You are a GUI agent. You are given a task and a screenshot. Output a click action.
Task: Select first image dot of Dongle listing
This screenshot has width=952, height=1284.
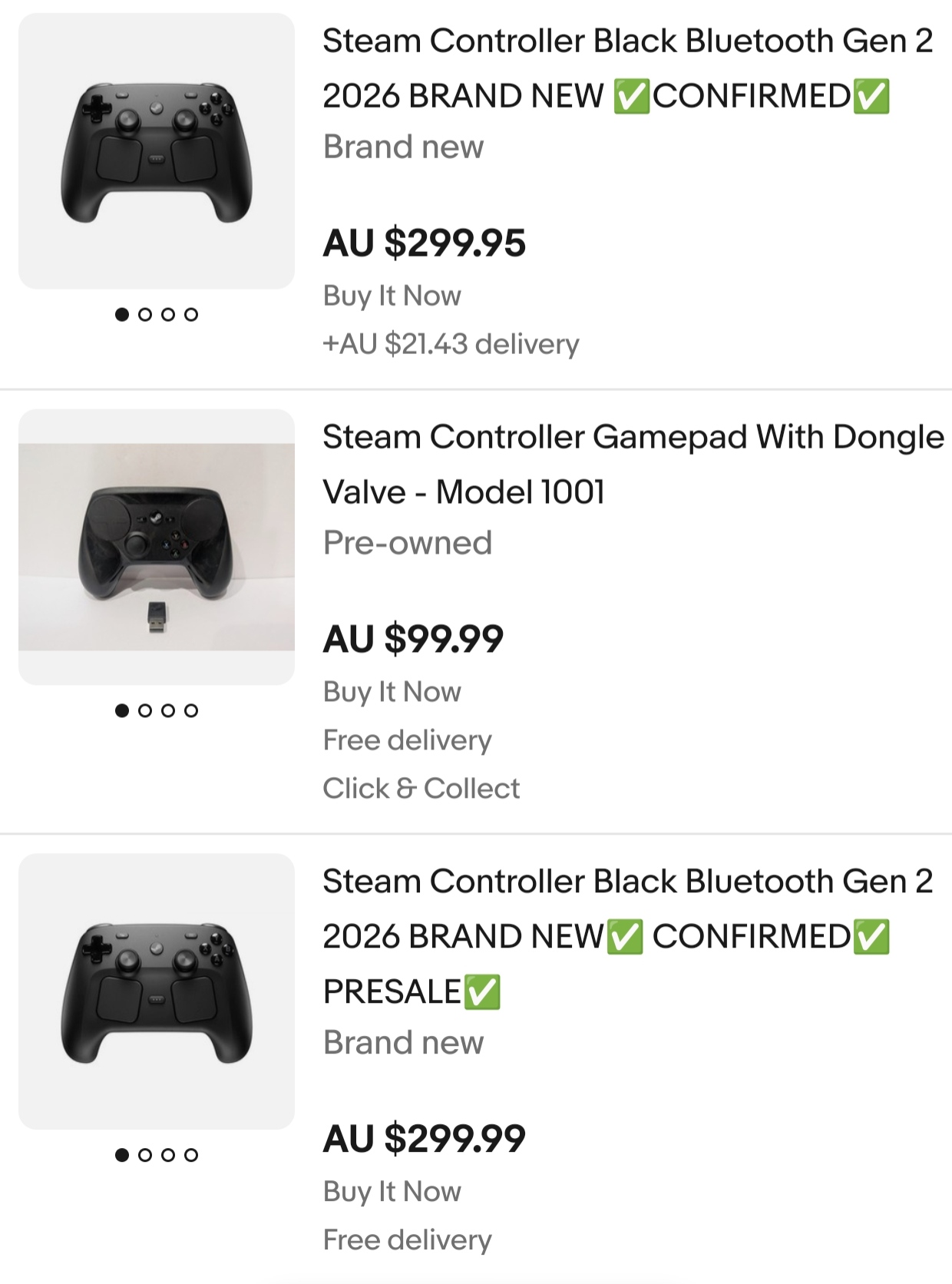[x=122, y=710]
